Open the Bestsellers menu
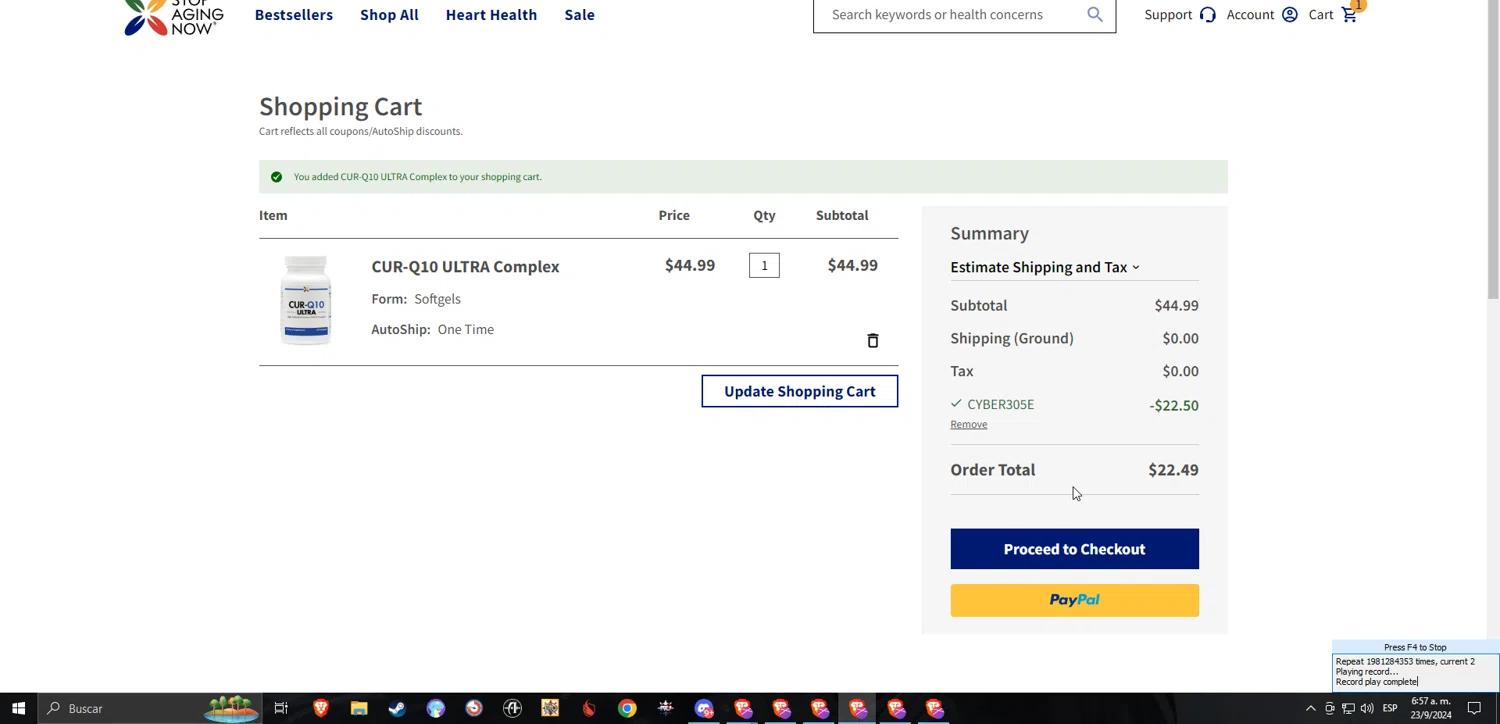 pos(293,15)
